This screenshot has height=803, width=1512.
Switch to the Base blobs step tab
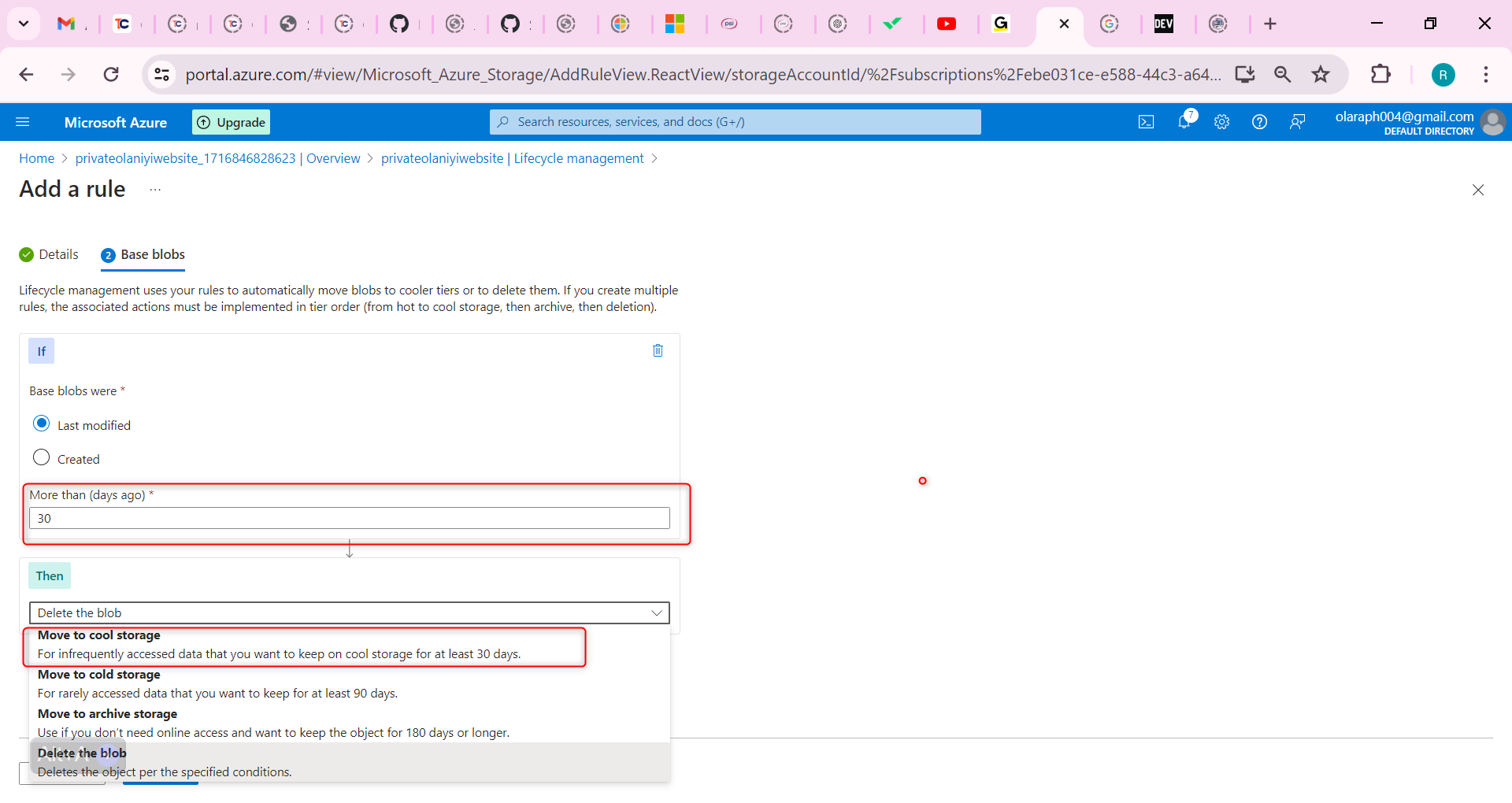[x=143, y=254]
